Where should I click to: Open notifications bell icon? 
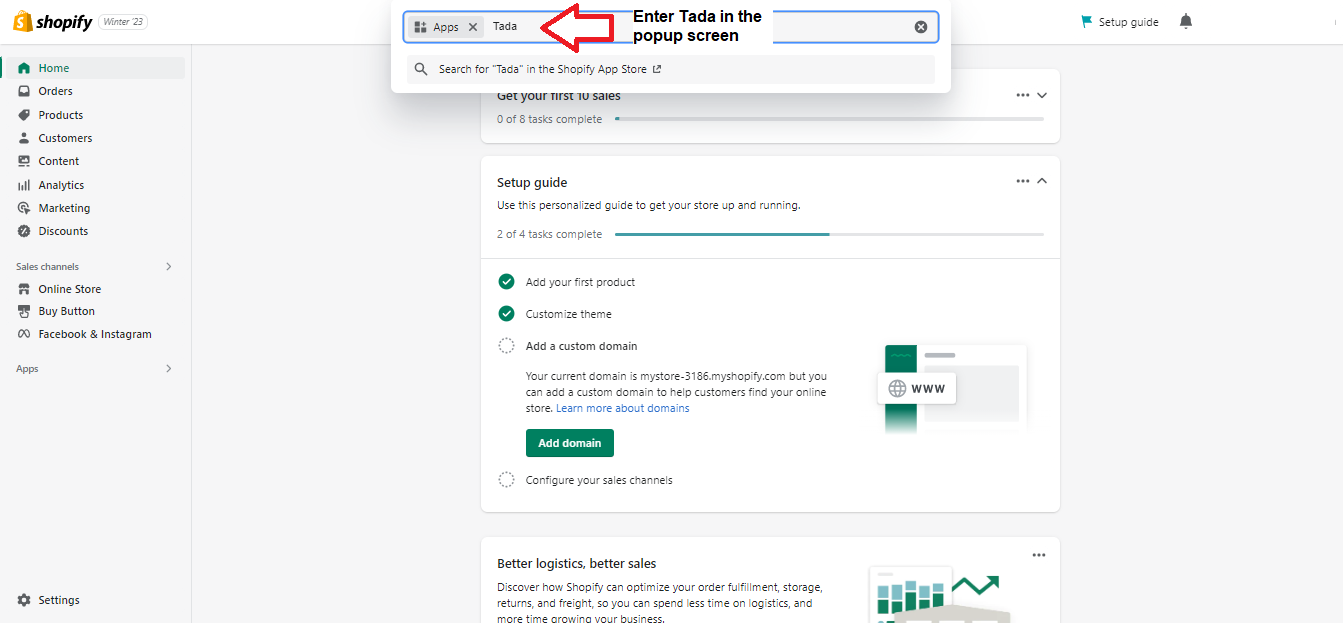1186,22
